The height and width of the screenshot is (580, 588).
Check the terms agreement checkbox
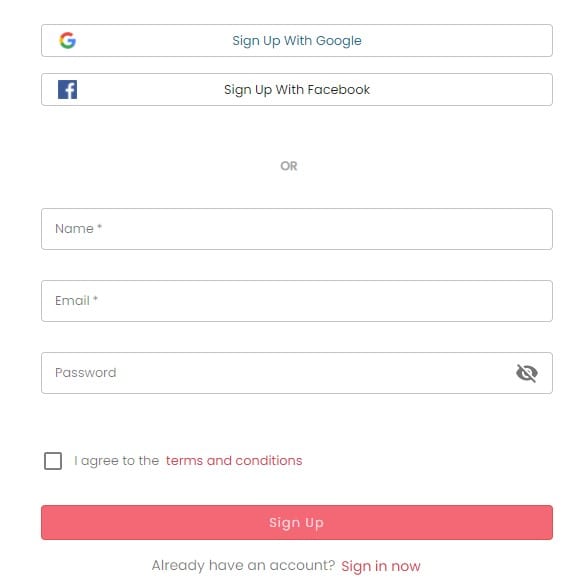53,461
